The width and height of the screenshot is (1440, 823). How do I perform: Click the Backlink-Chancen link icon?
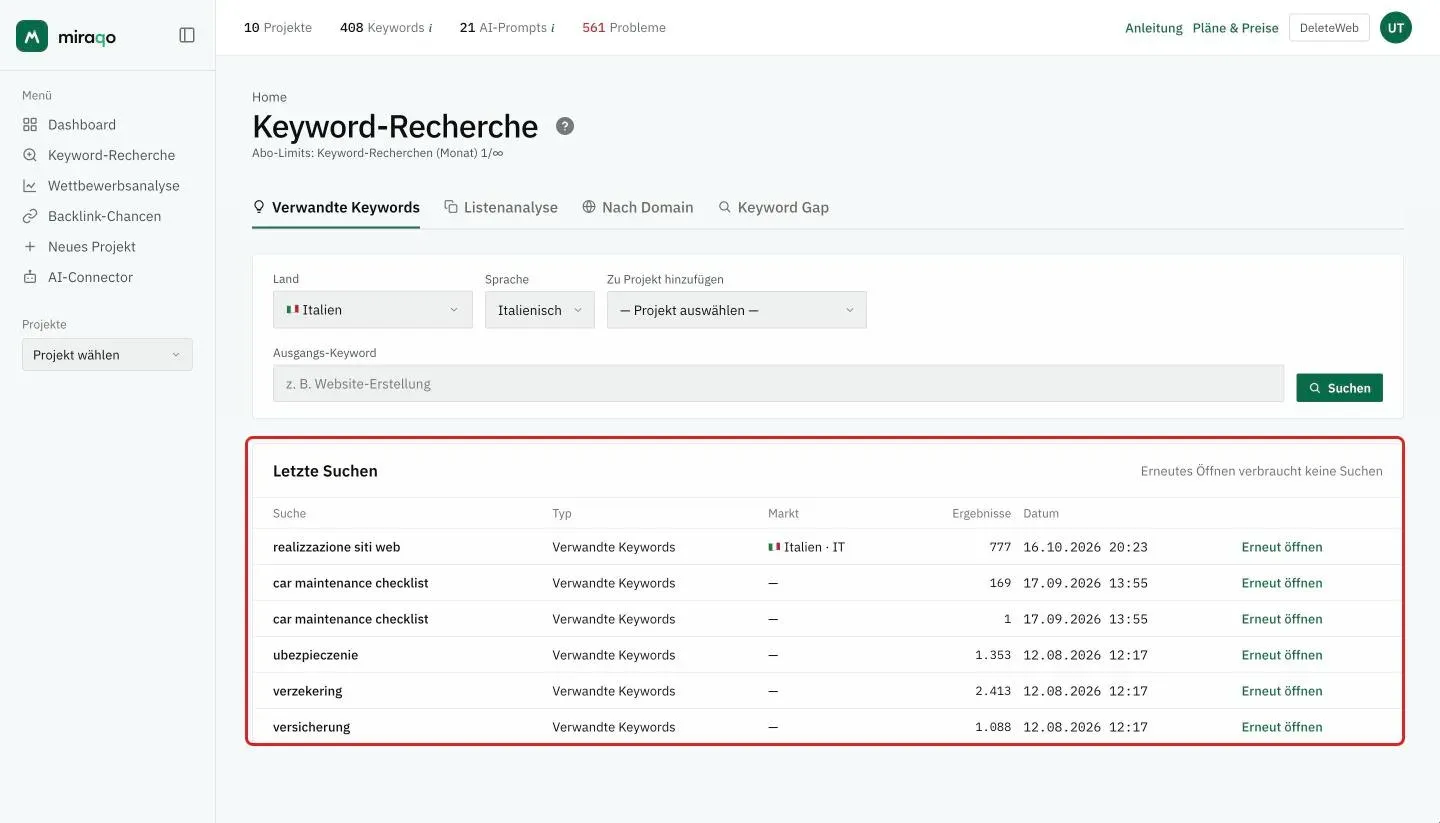(30, 216)
